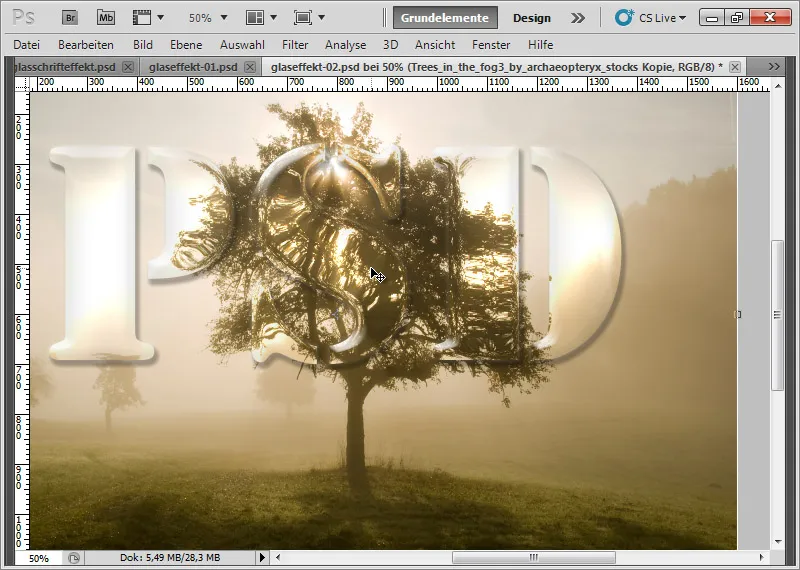Screen dimensions: 800x570
Task: Open Mini Bridge with the Mb icon
Action: tap(106, 18)
